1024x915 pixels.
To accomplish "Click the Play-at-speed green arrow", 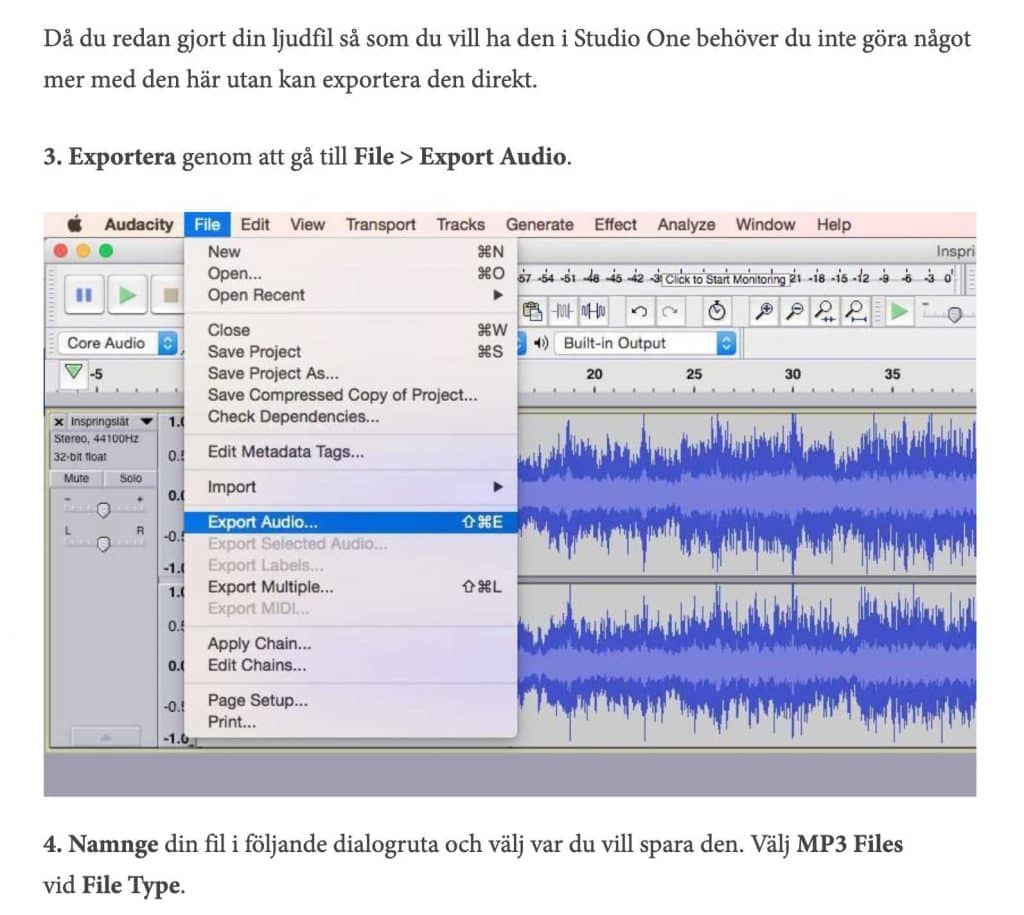I will (899, 312).
